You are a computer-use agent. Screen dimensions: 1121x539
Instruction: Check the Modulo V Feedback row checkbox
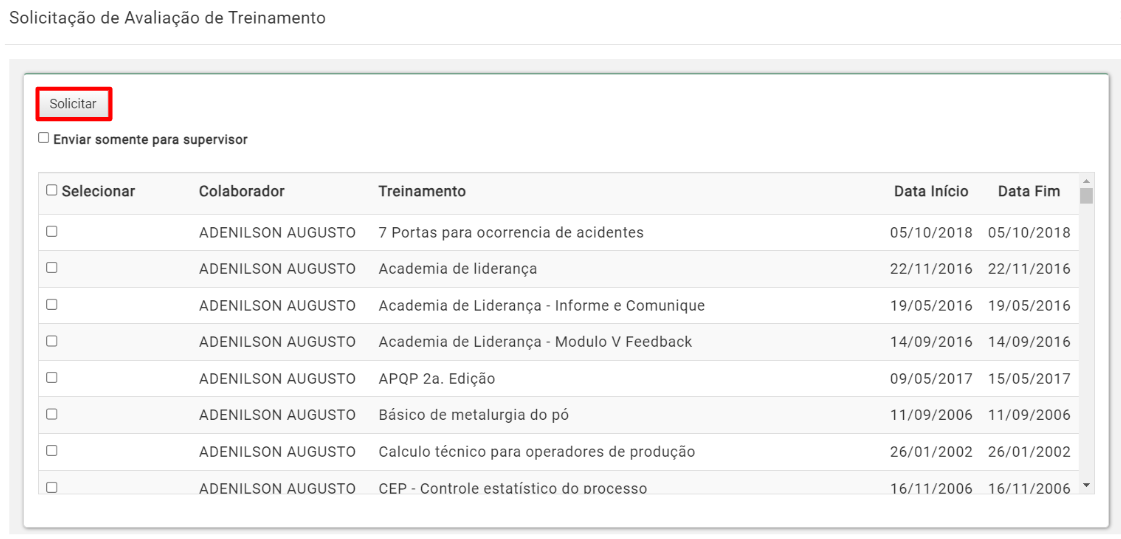52,341
